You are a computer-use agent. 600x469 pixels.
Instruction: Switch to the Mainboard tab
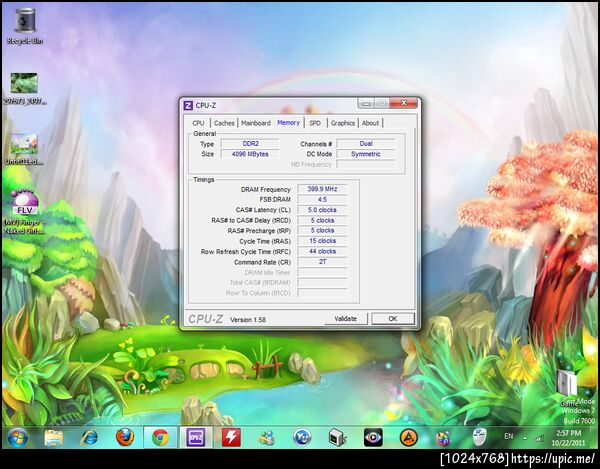point(256,123)
